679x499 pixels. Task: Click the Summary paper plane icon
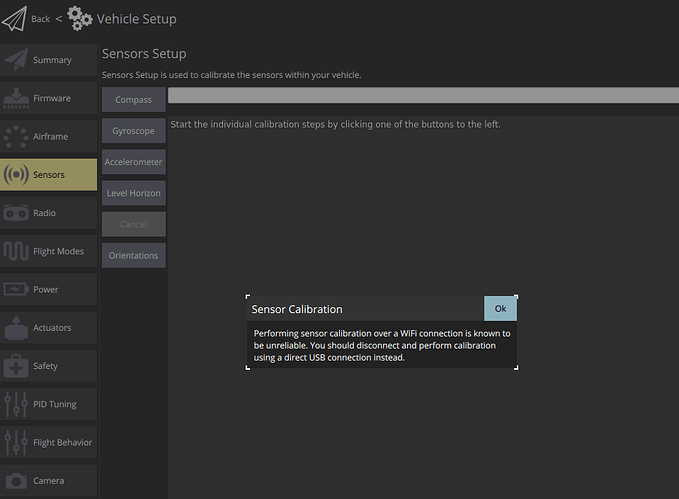click(16, 60)
